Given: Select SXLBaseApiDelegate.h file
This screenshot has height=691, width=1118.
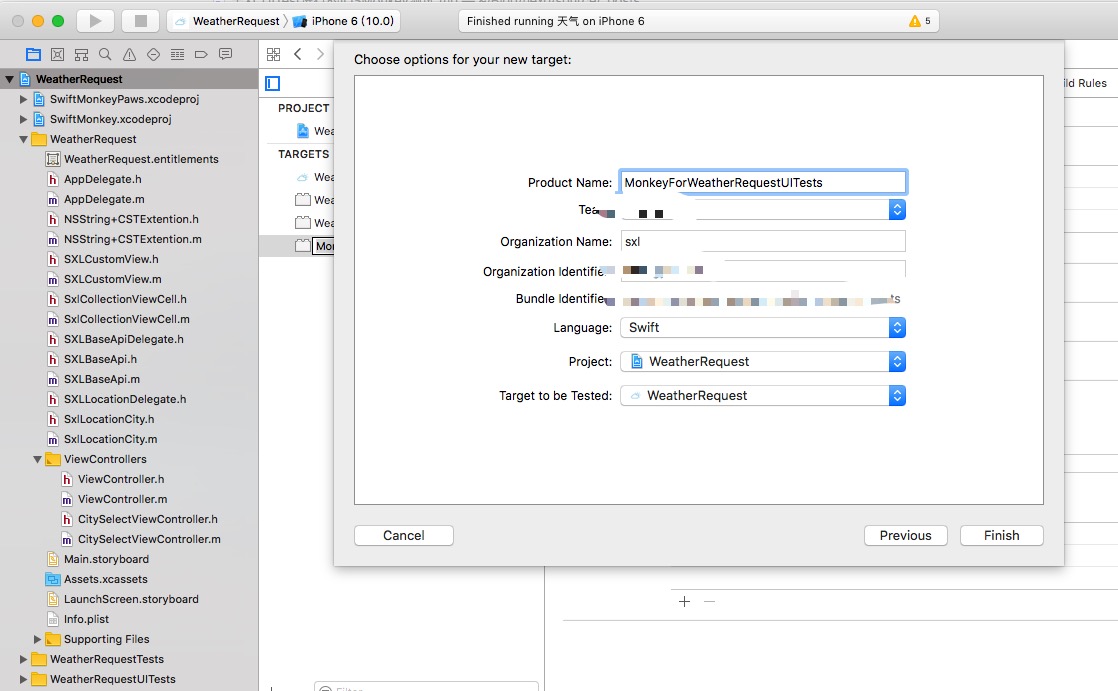Looking at the screenshot, I should point(123,339).
